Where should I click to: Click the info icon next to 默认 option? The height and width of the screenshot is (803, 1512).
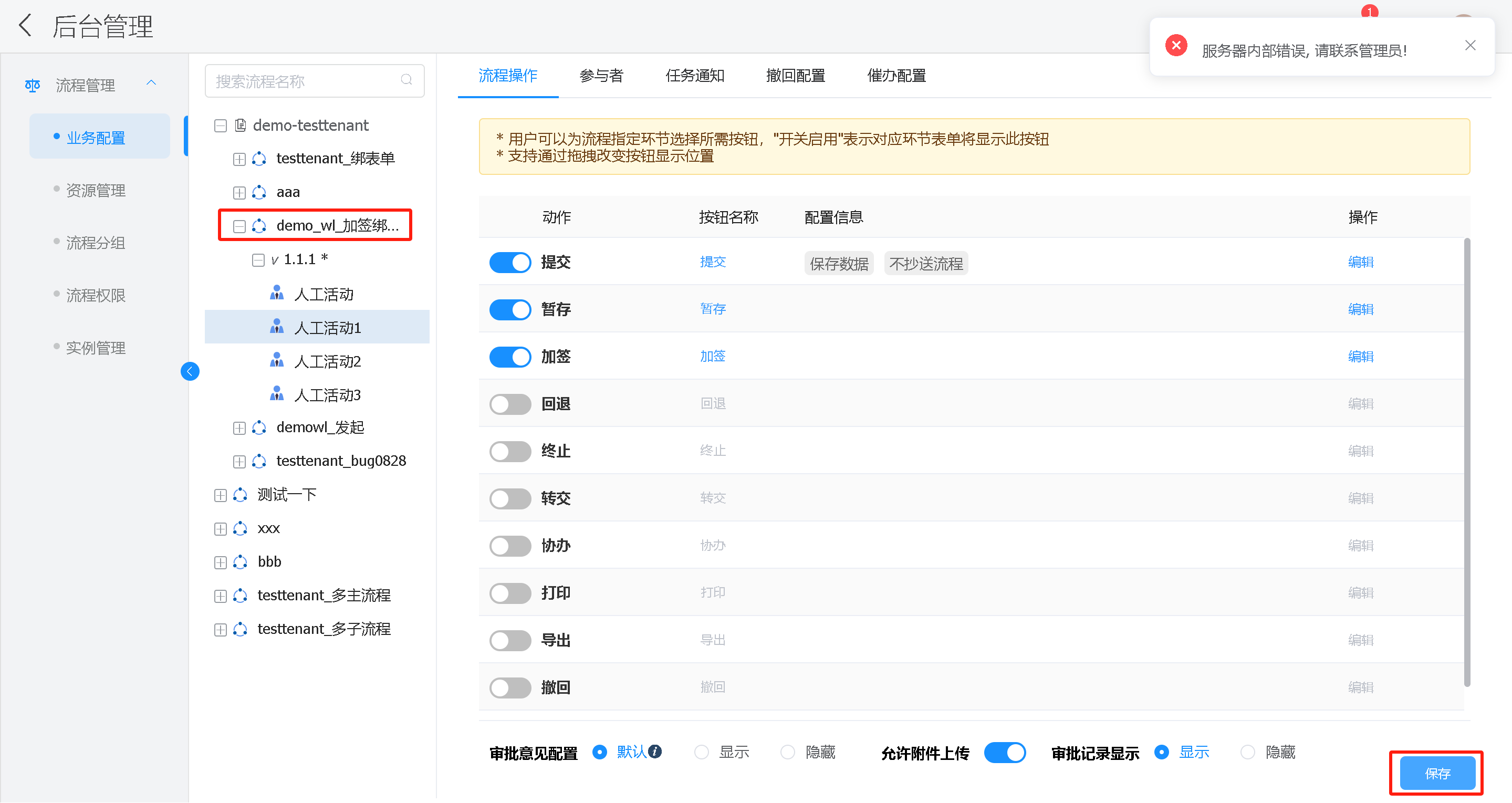(x=654, y=752)
